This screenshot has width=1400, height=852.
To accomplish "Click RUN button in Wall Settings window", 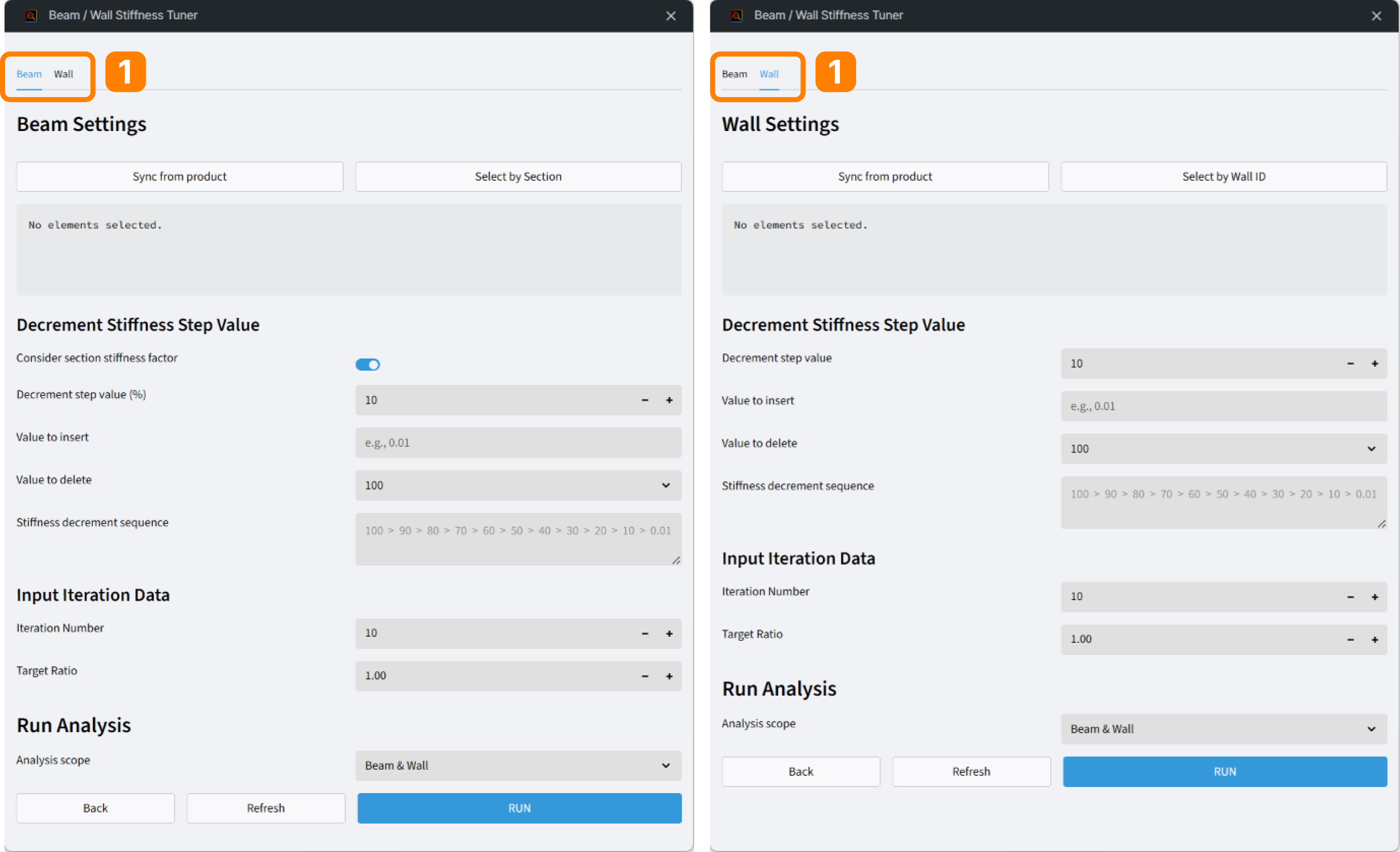I will [x=1225, y=772].
